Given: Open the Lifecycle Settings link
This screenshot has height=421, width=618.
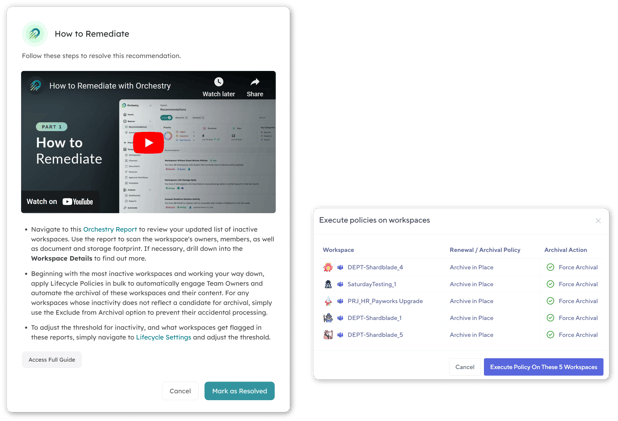Looking at the screenshot, I should pyautogui.click(x=164, y=339).
